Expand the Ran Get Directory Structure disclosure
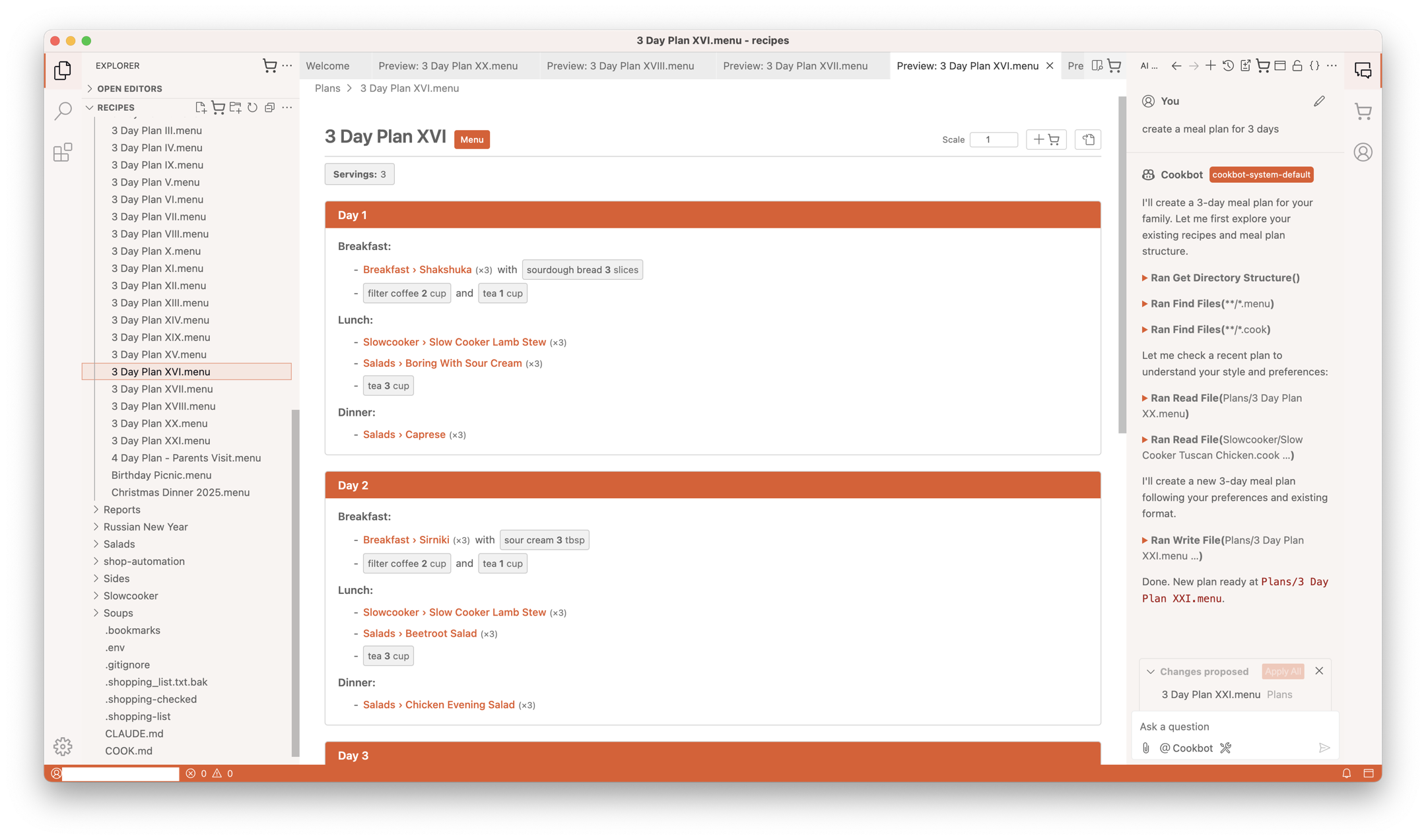The image size is (1426, 840). coord(1145,278)
